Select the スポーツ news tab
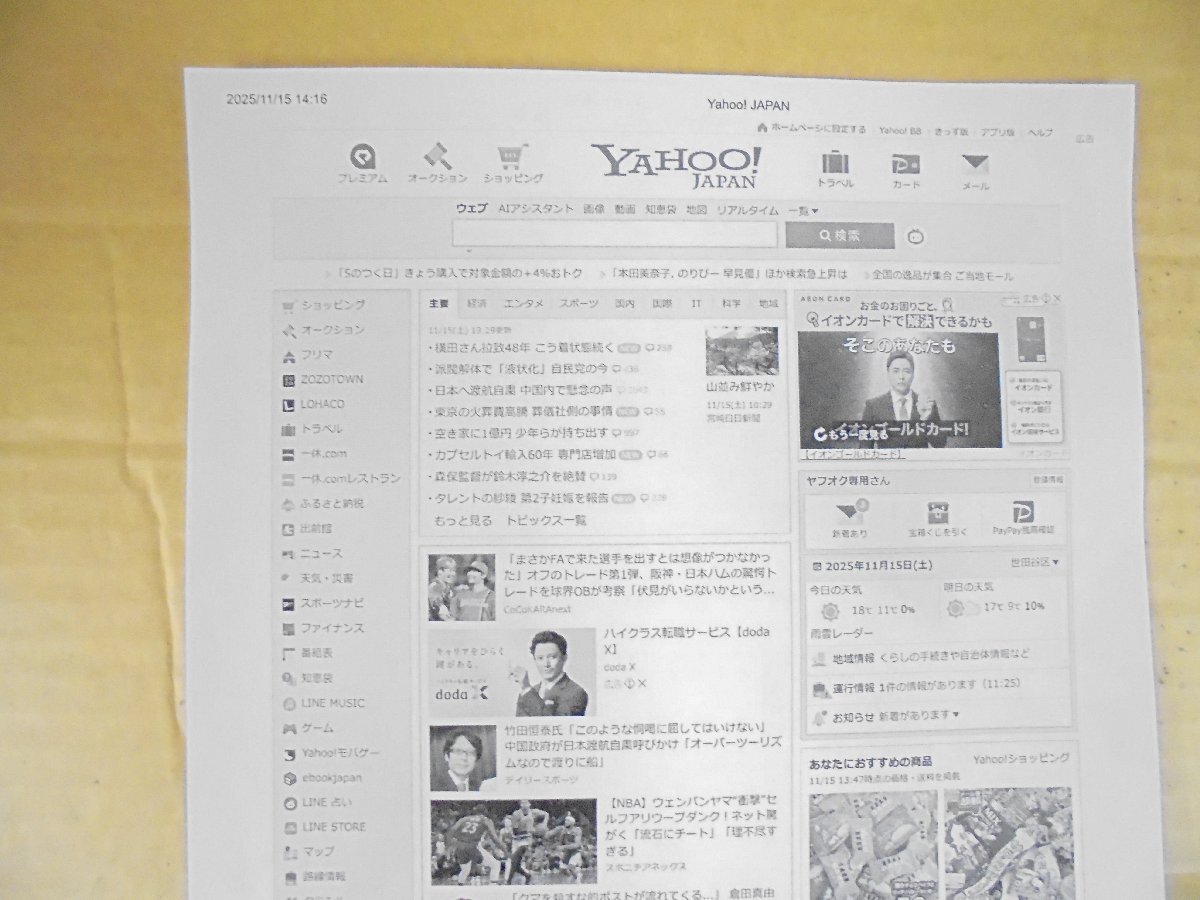The height and width of the screenshot is (900, 1200). tap(579, 303)
